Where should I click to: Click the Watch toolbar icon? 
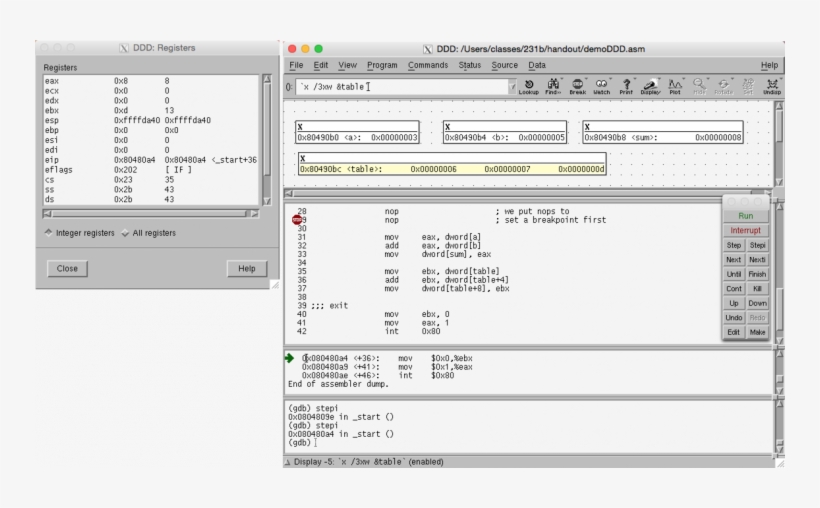pyautogui.click(x=601, y=86)
